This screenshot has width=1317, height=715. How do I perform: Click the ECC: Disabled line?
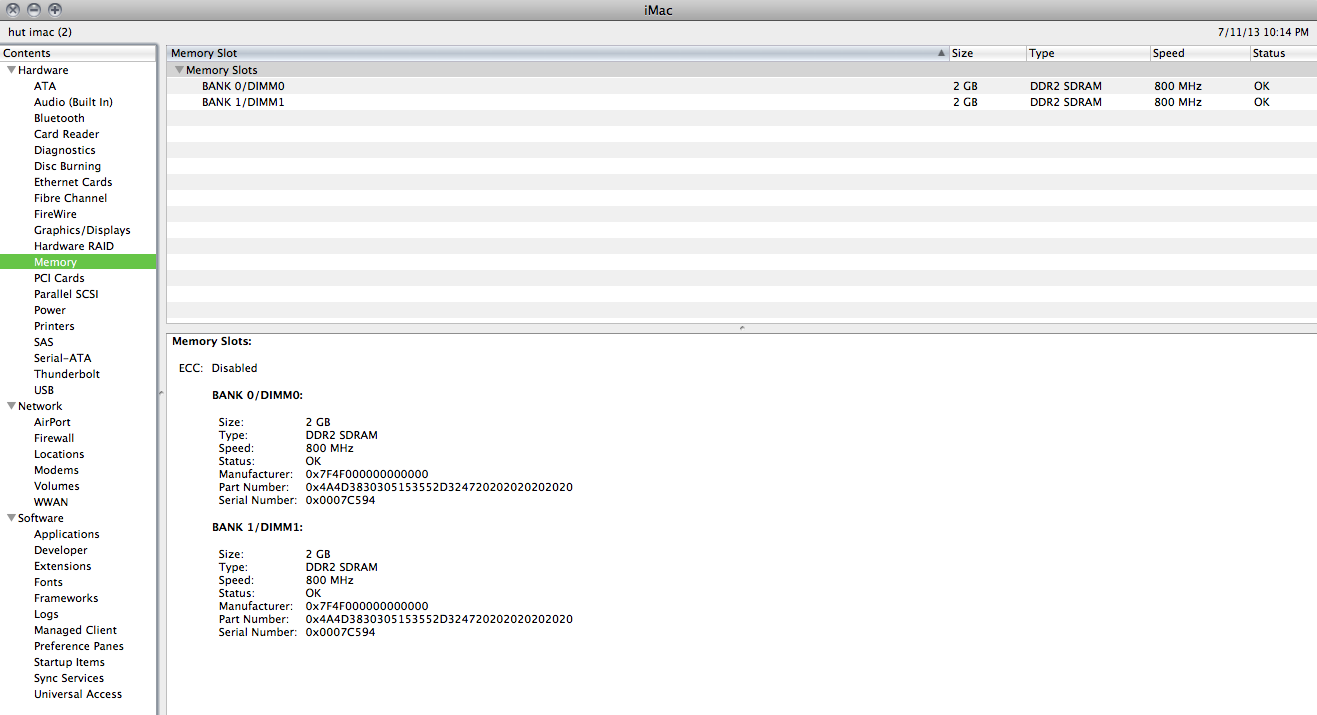[218, 368]
